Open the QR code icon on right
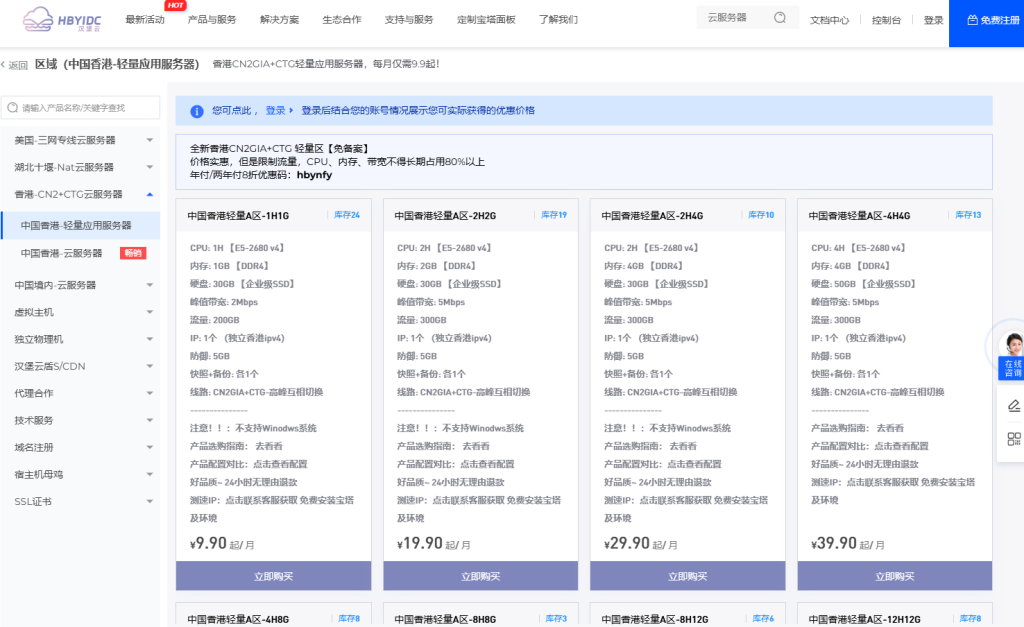The image size is (1024, 627). (x=1013, y=439)
